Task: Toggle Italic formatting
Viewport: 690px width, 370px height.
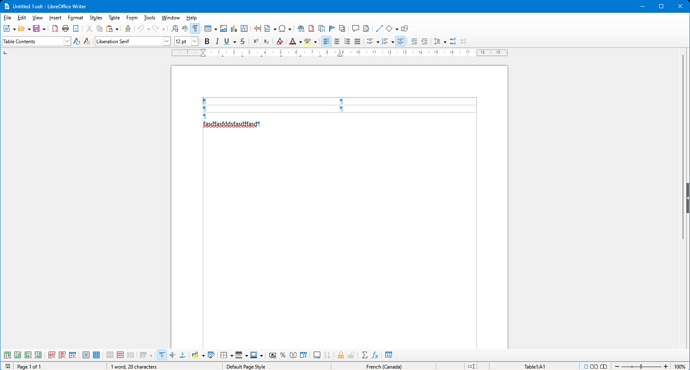Action: click(x=217, y=41)
